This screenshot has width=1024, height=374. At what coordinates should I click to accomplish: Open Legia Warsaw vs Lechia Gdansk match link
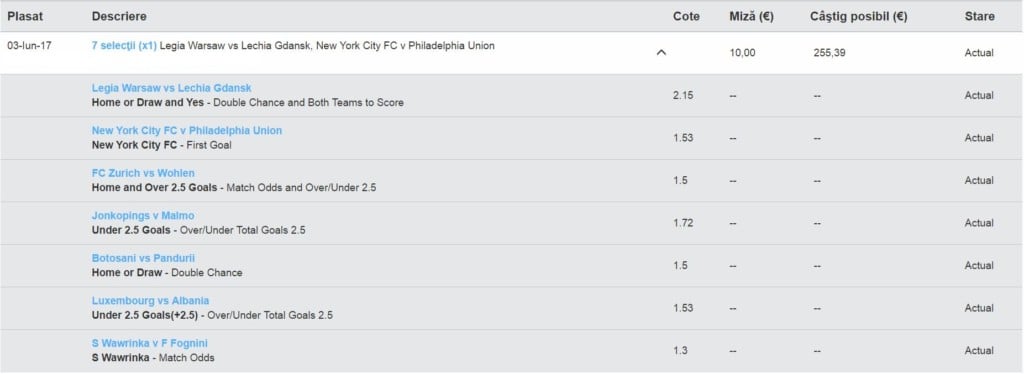pos(171,88)
